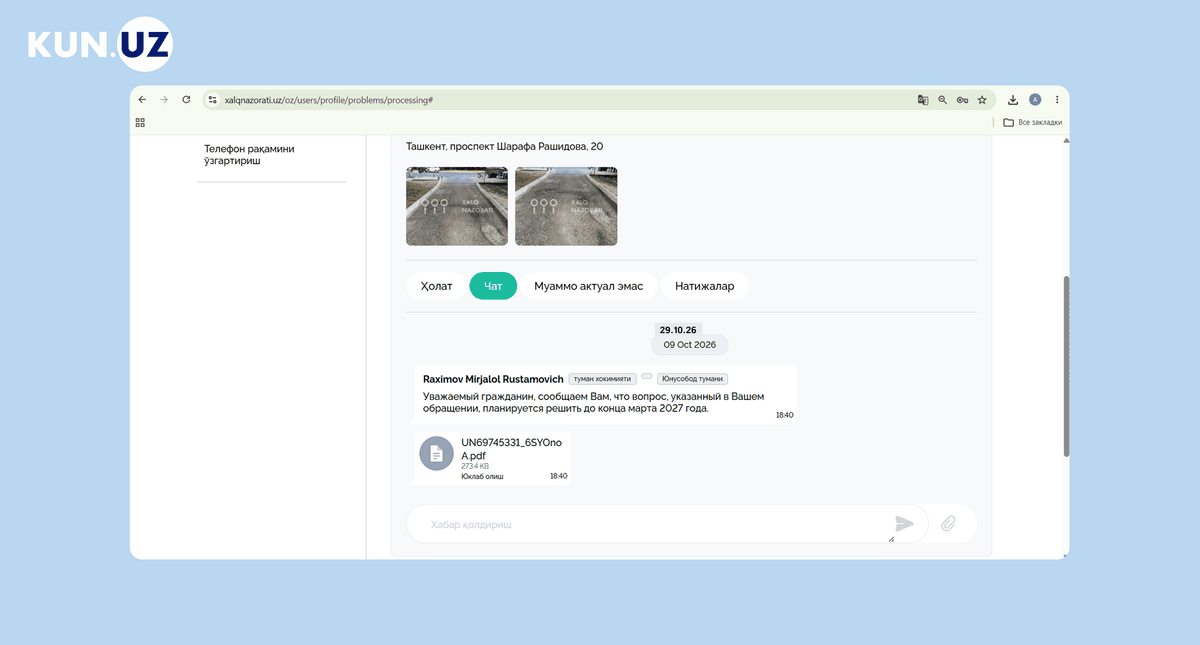1200x645 pixels.
Task: Select the Чат tab
Action: (x=493, y=286)
